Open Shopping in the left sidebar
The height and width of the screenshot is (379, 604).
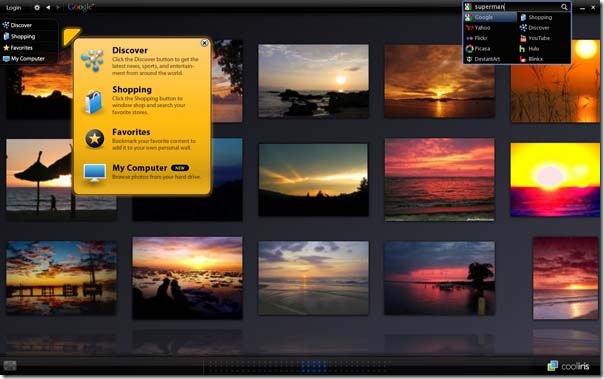pyautogui.click(x=19, y=37)
